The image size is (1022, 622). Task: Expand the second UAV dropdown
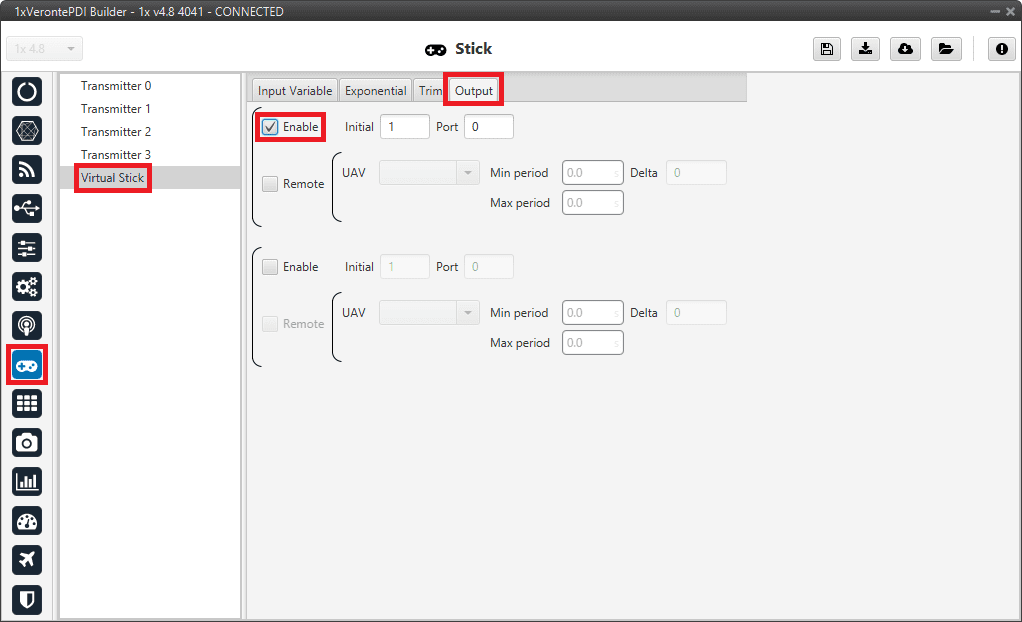pos(429,313)
